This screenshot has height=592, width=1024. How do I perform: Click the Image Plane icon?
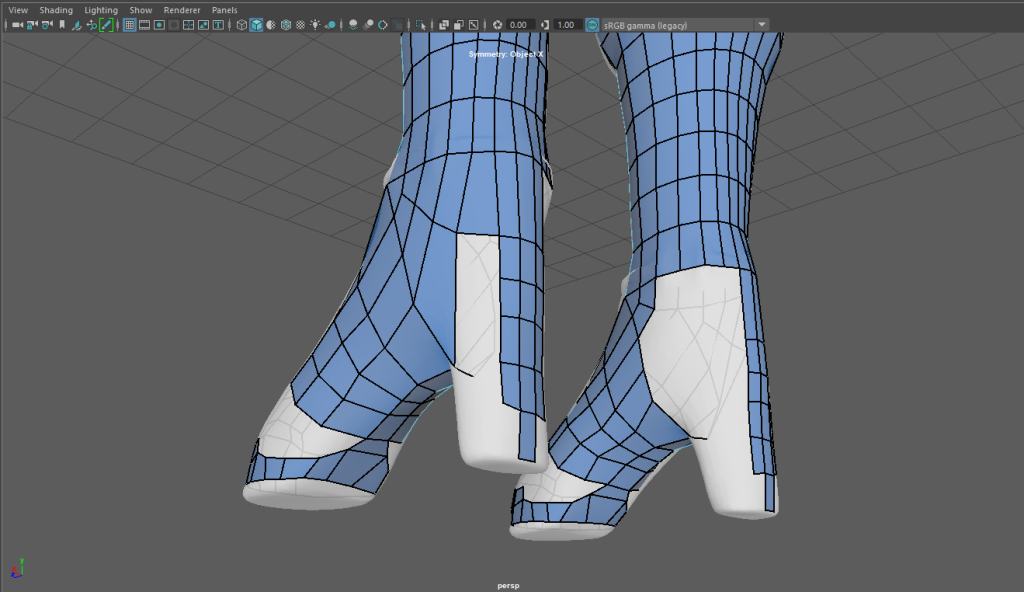tap(77, 24)
